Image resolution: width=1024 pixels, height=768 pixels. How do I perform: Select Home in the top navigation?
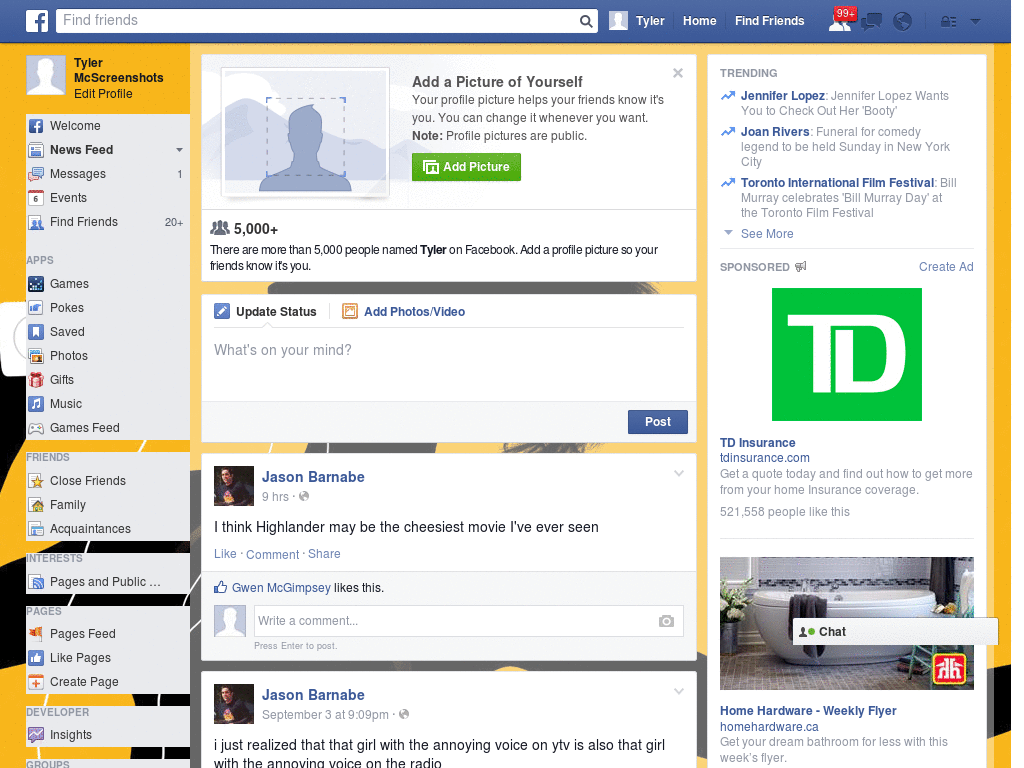coord(699,20)
